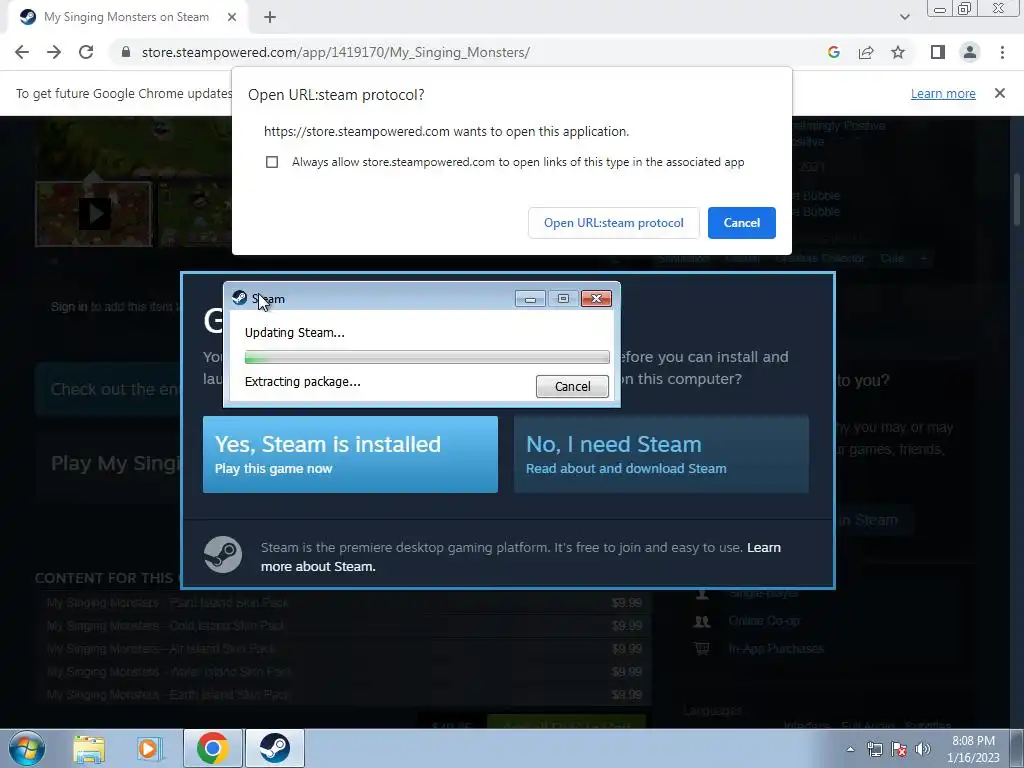Open Windows Media Player from taskbar
Screen dimensions: 1024x768
(x=149, y=748)
